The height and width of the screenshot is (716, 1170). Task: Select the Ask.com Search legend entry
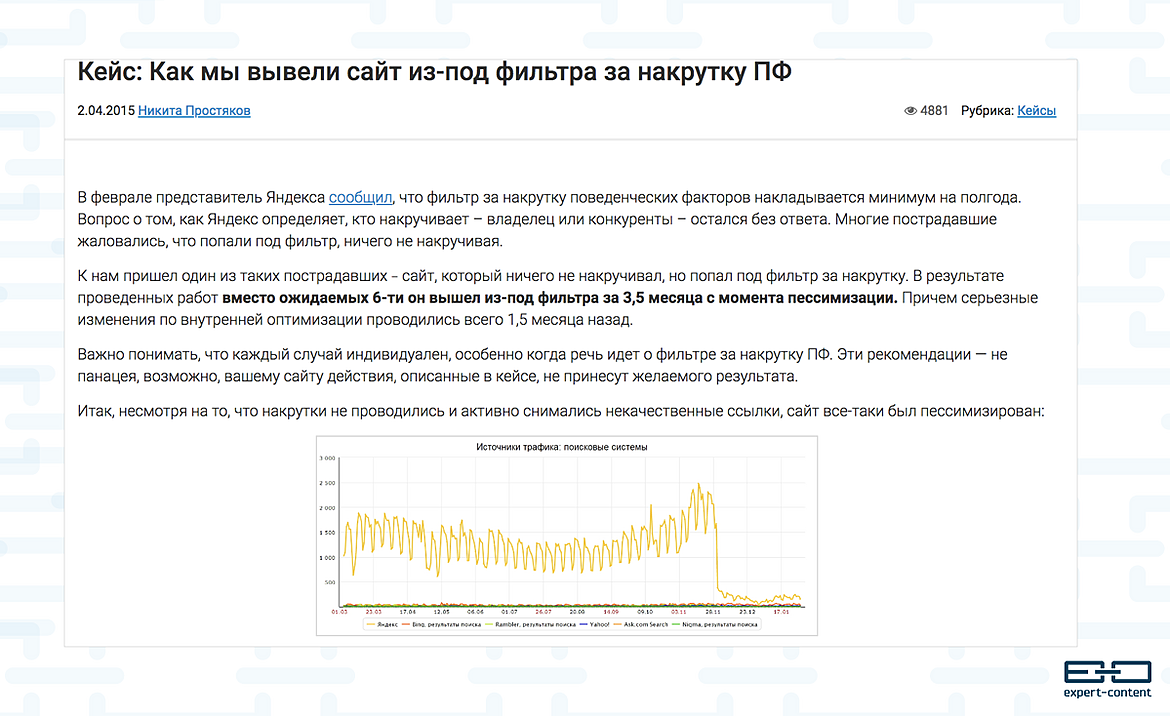coord(645,624)
